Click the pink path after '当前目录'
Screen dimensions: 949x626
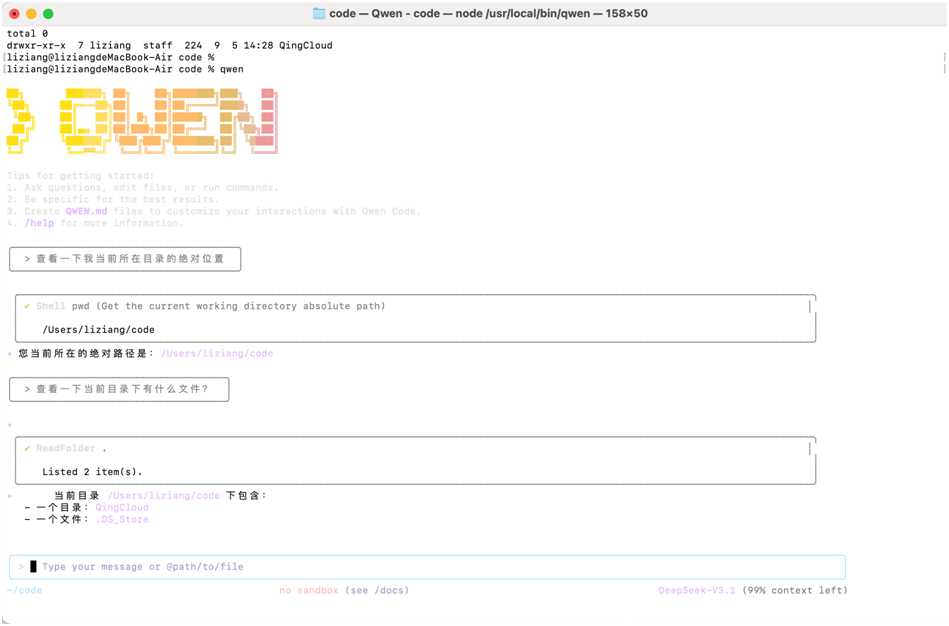pos(164,496)
